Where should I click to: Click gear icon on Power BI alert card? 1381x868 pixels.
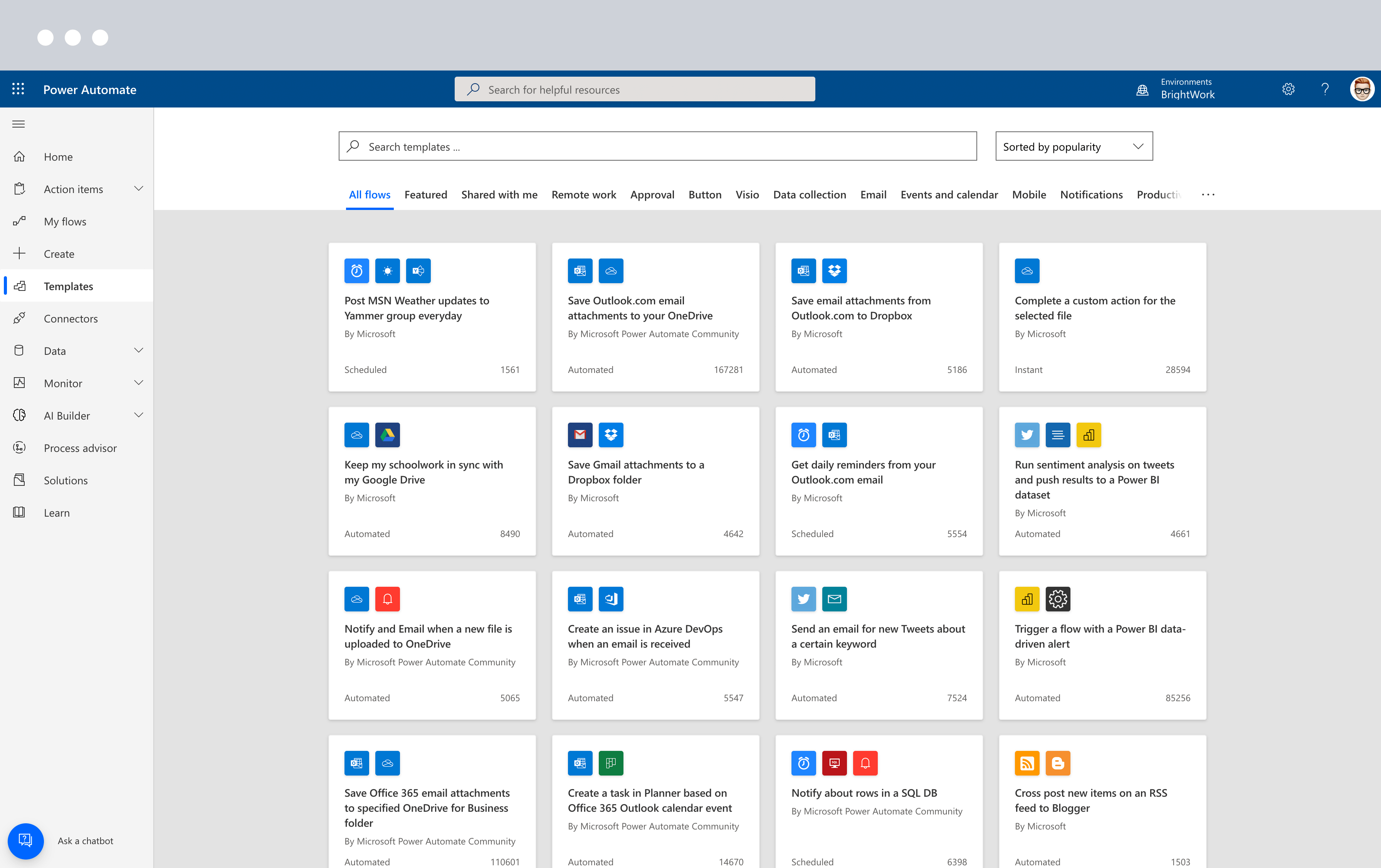pyautogui.click(x=1058, y=599)
